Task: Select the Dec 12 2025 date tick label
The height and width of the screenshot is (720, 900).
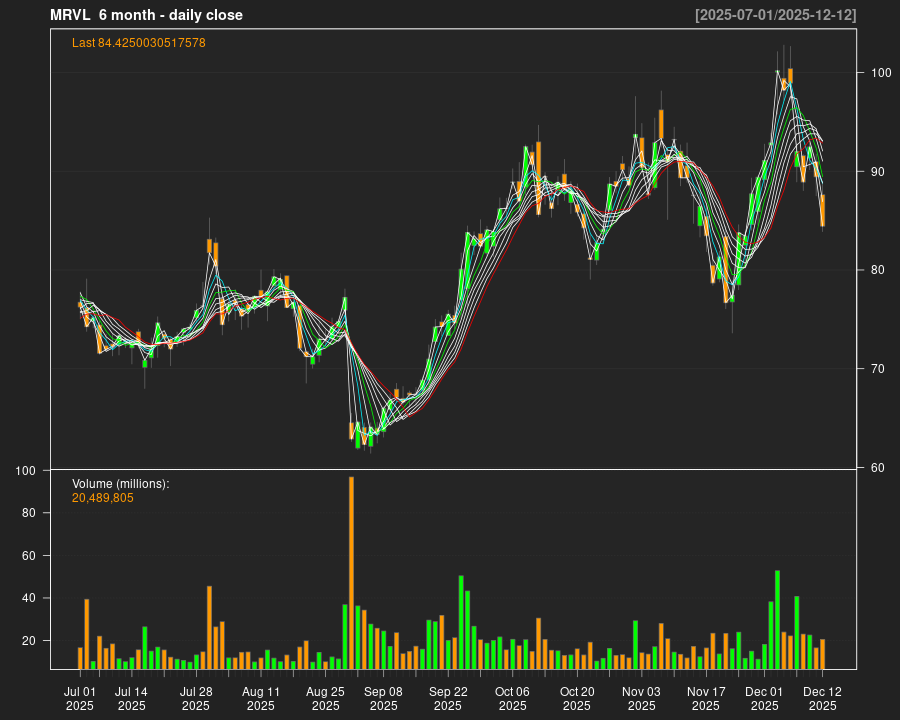Action: coord(822,698)
